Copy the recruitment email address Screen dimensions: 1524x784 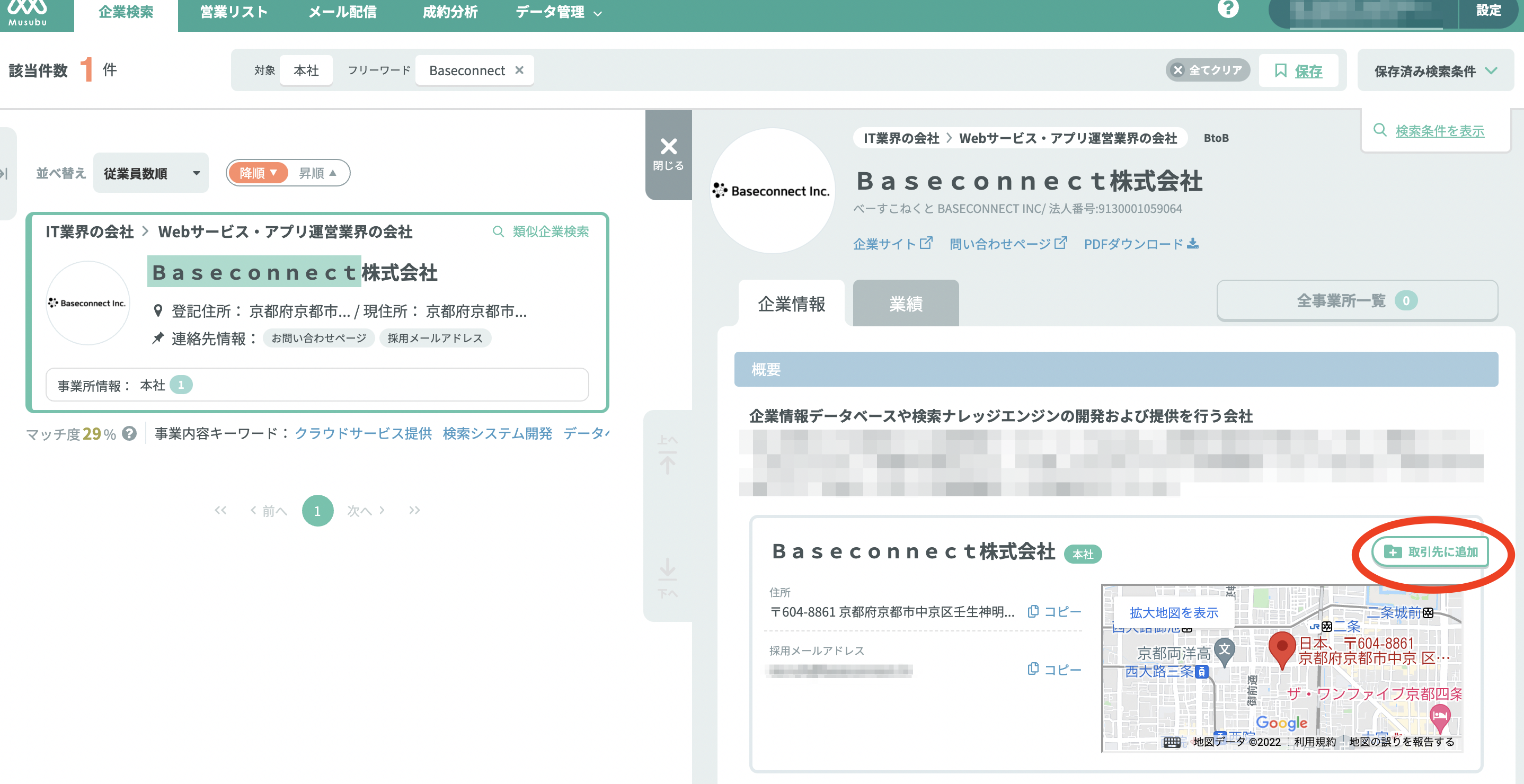pyautogui.click(x=1055, y=669)
